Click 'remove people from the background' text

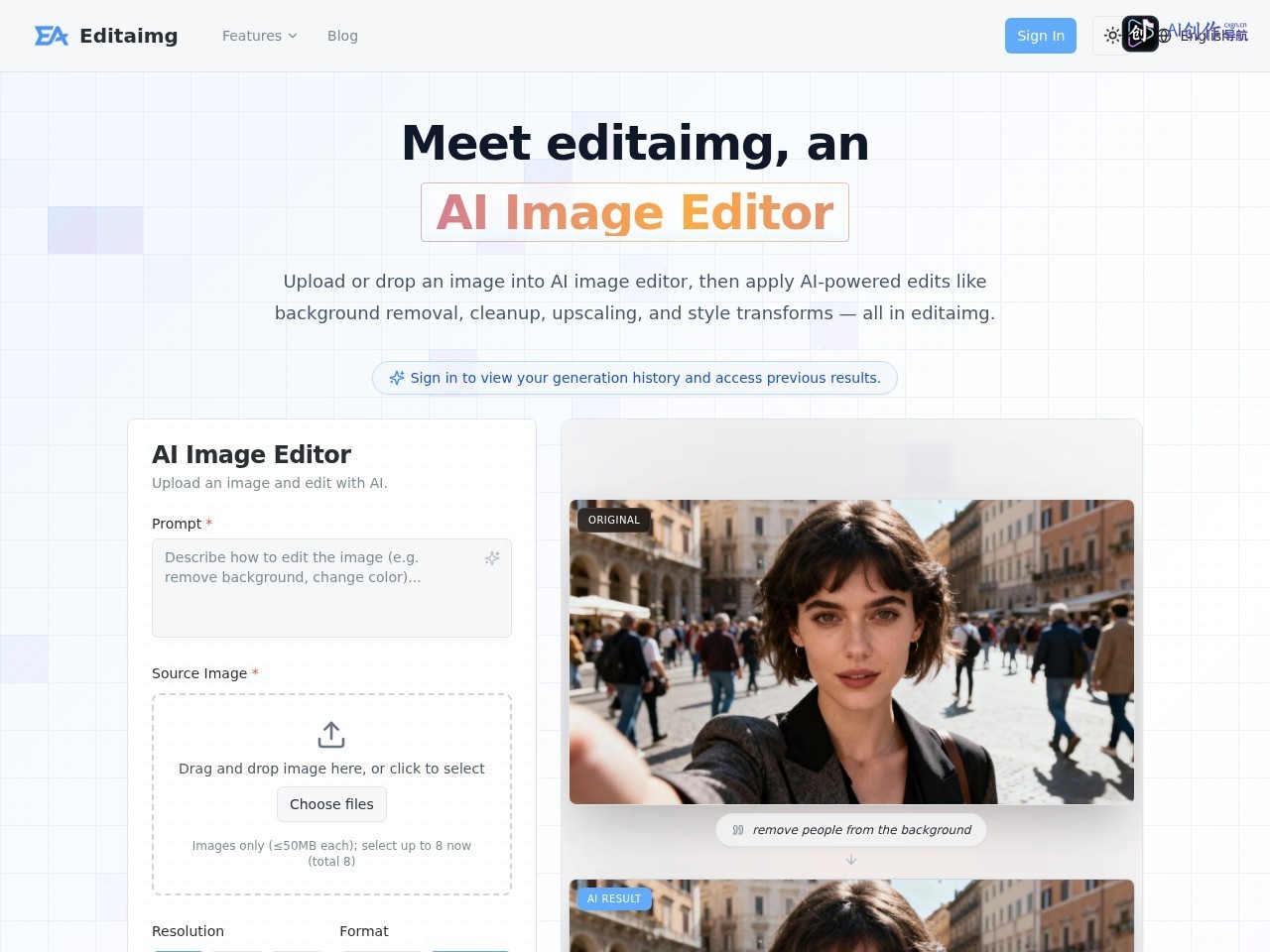(x=861, y=830)
